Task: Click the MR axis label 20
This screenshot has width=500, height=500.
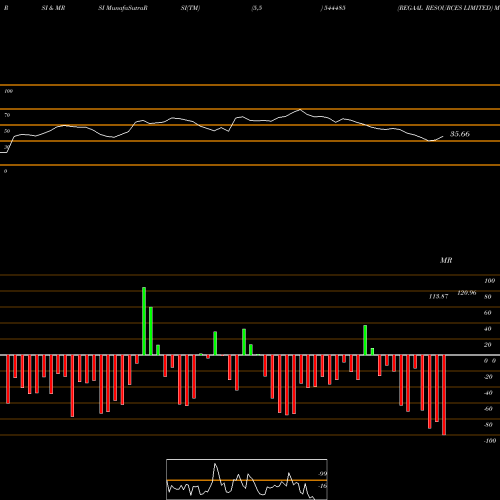Action: (x=488, y=345)
